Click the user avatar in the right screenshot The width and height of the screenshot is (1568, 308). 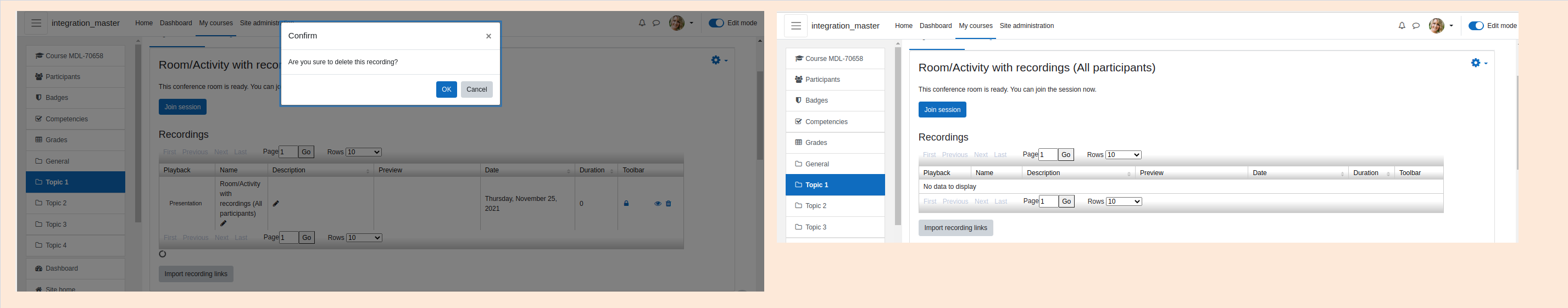pyautogui.click(x=1436, y=26)
